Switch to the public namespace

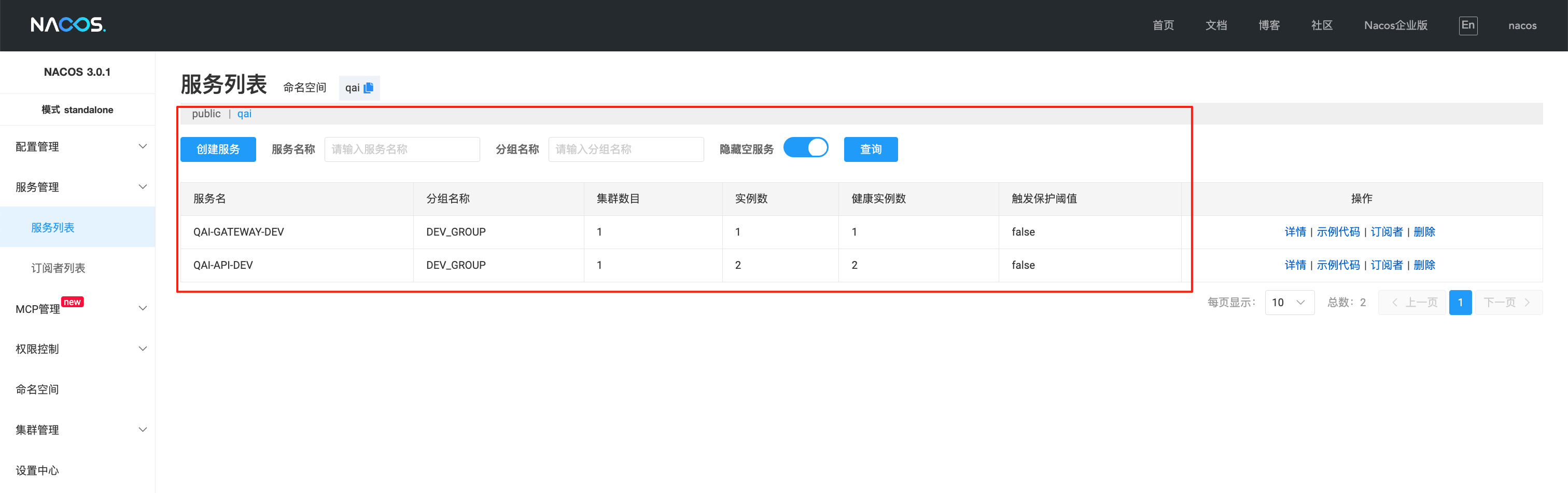point(206,114)
